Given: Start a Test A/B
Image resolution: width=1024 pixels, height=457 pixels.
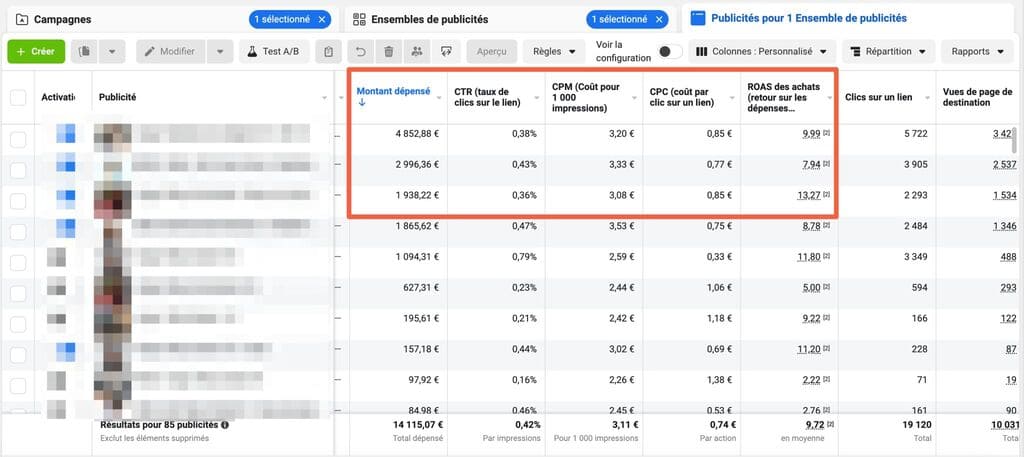Looking at the screenshot, I should [x=274, y=52].
